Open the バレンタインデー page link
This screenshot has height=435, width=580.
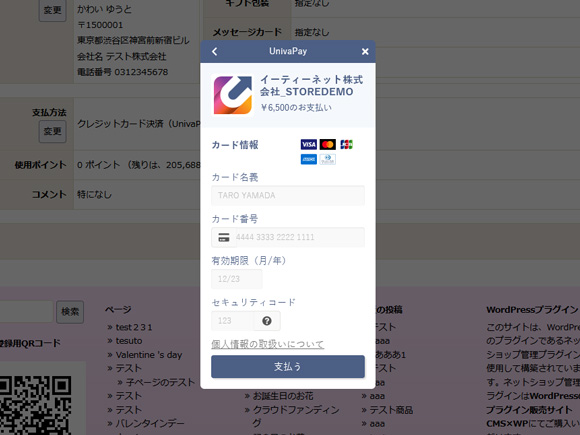(x=150, y=424)
